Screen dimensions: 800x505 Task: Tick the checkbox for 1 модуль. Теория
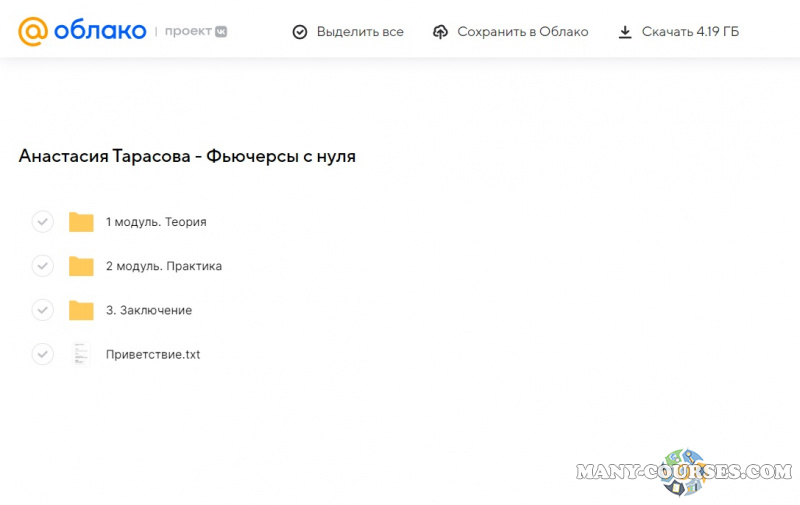42,222
